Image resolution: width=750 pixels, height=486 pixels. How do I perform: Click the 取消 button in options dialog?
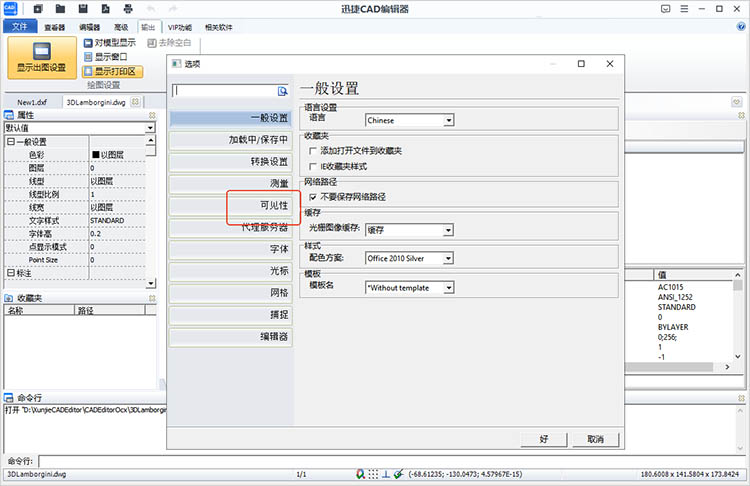(x=595, y=439)
